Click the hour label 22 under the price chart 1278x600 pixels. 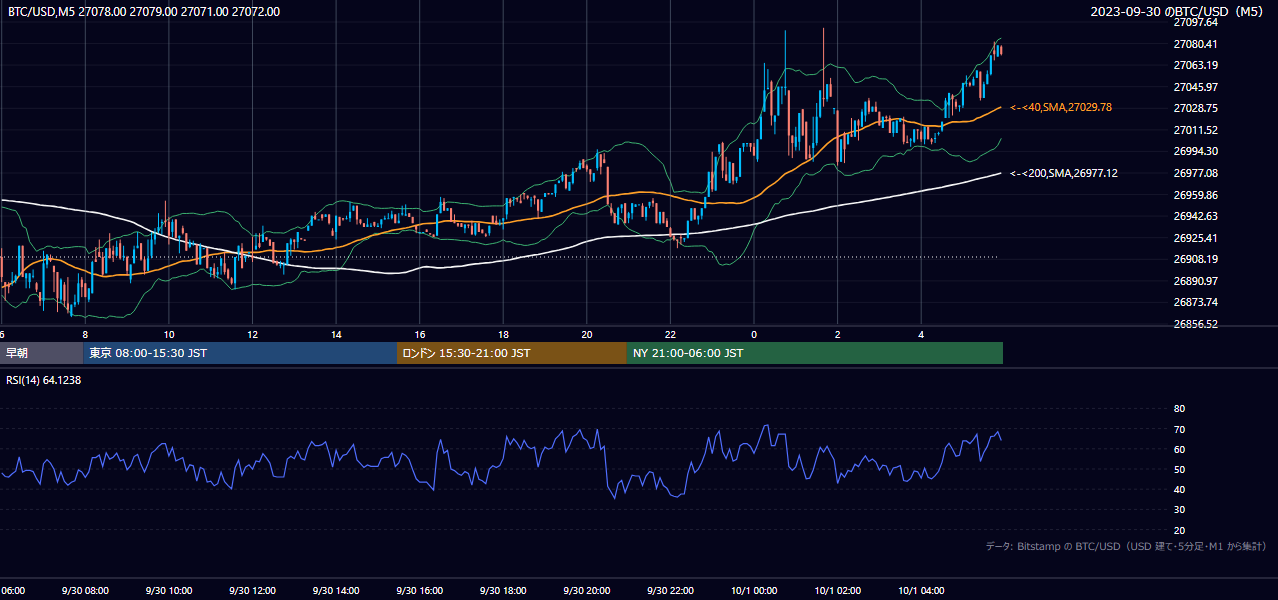coord(670,334)
